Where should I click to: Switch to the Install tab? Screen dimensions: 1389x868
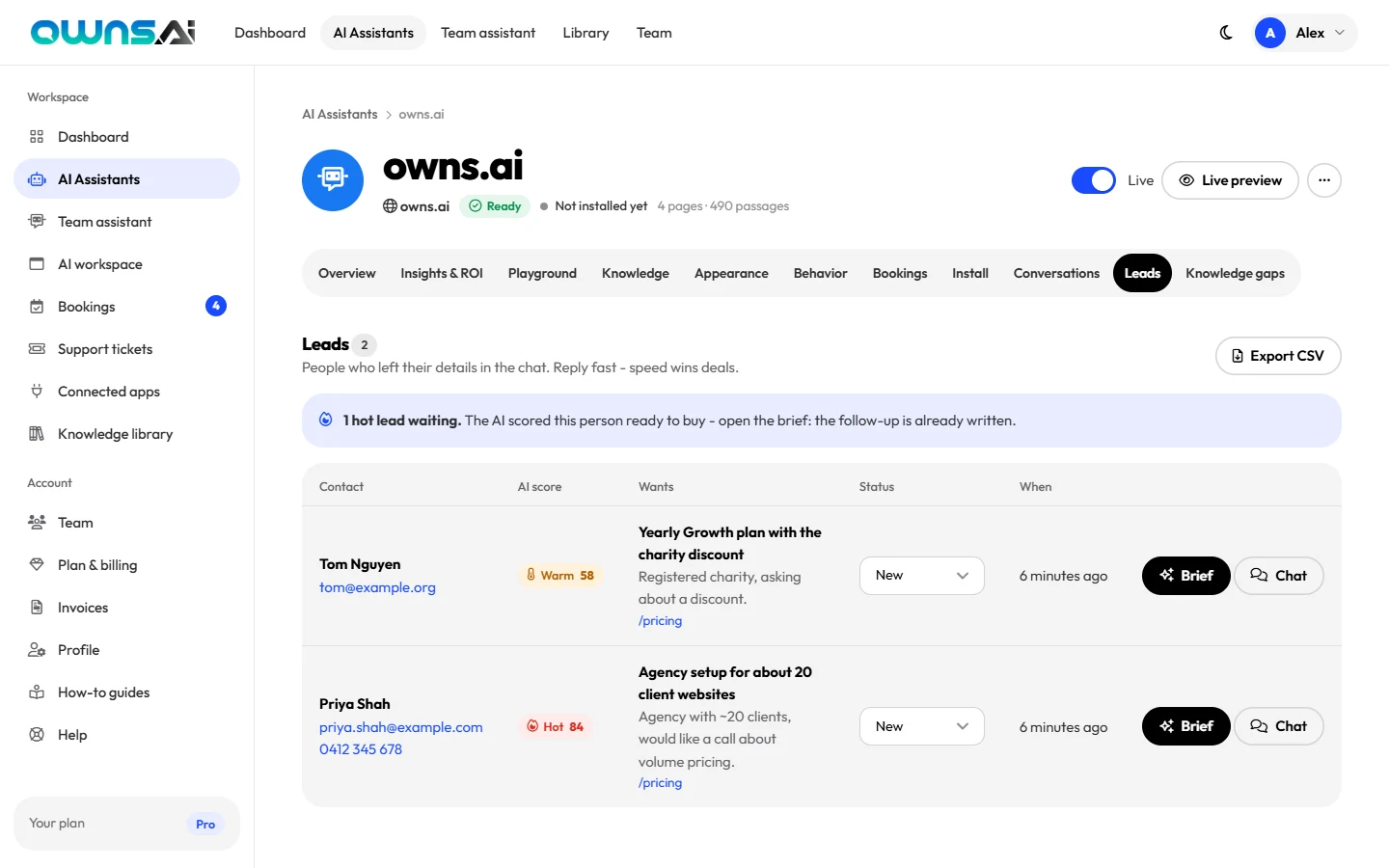click(x=970, y=274)
